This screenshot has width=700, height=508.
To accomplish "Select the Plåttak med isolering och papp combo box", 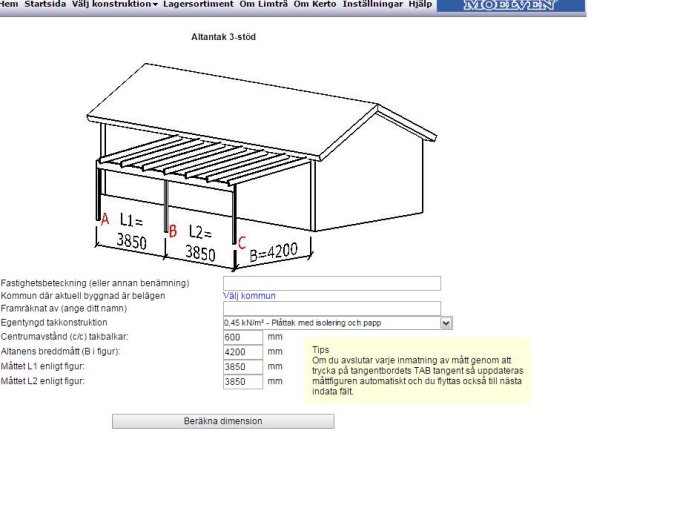I will point(338,323).
